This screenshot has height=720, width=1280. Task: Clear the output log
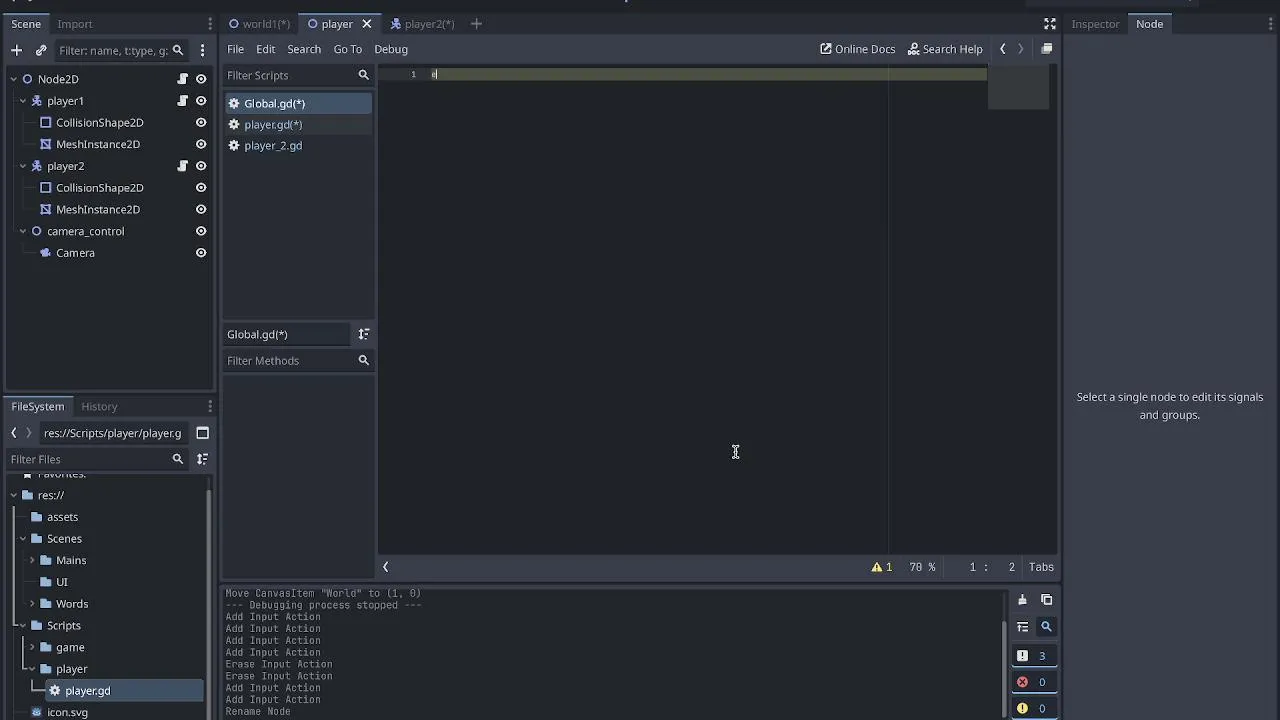(1022, 600)
